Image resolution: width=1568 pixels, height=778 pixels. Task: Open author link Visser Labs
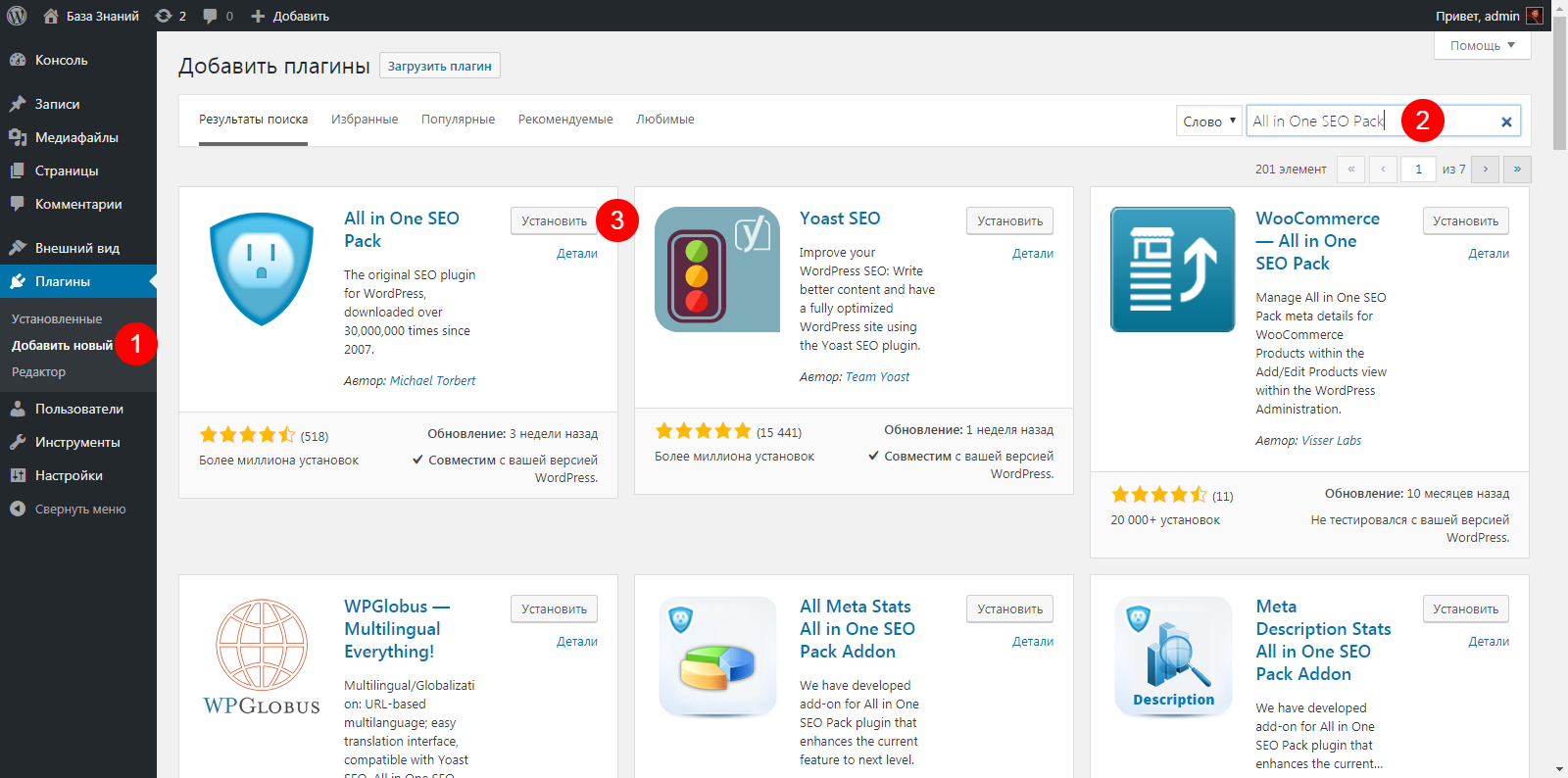1331,441
